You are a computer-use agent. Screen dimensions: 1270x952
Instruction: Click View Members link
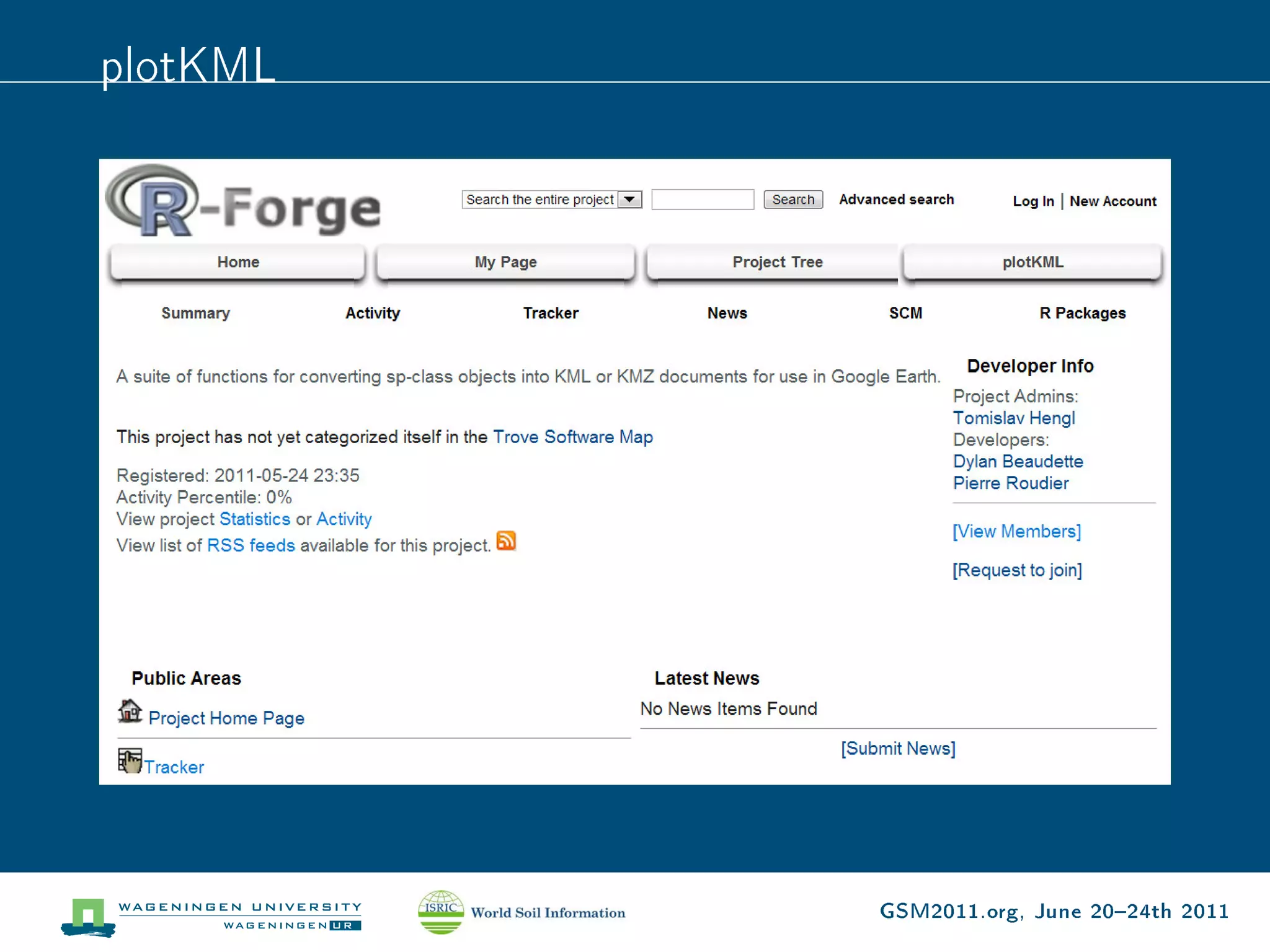click(1017, 532)
